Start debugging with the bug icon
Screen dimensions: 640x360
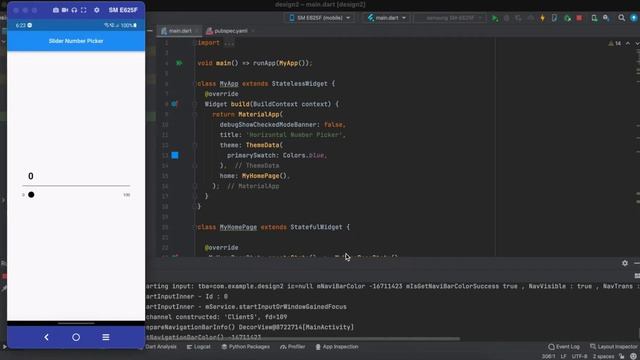pyautogui.click(x=507, y=18)
